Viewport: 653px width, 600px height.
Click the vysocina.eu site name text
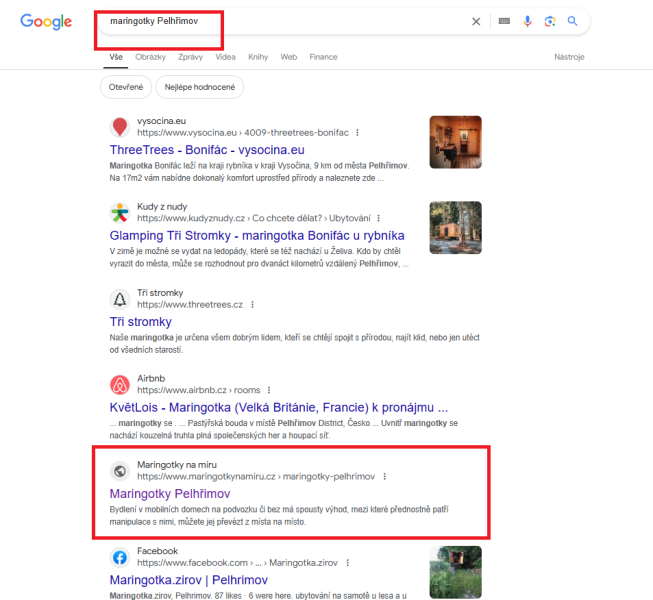pos(162,121)
